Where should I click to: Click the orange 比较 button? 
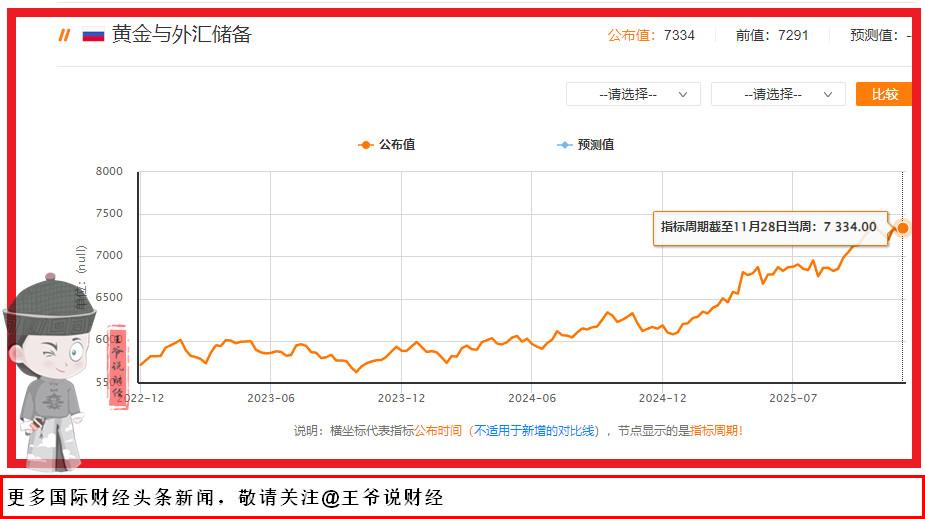click(x=884, y=94)
